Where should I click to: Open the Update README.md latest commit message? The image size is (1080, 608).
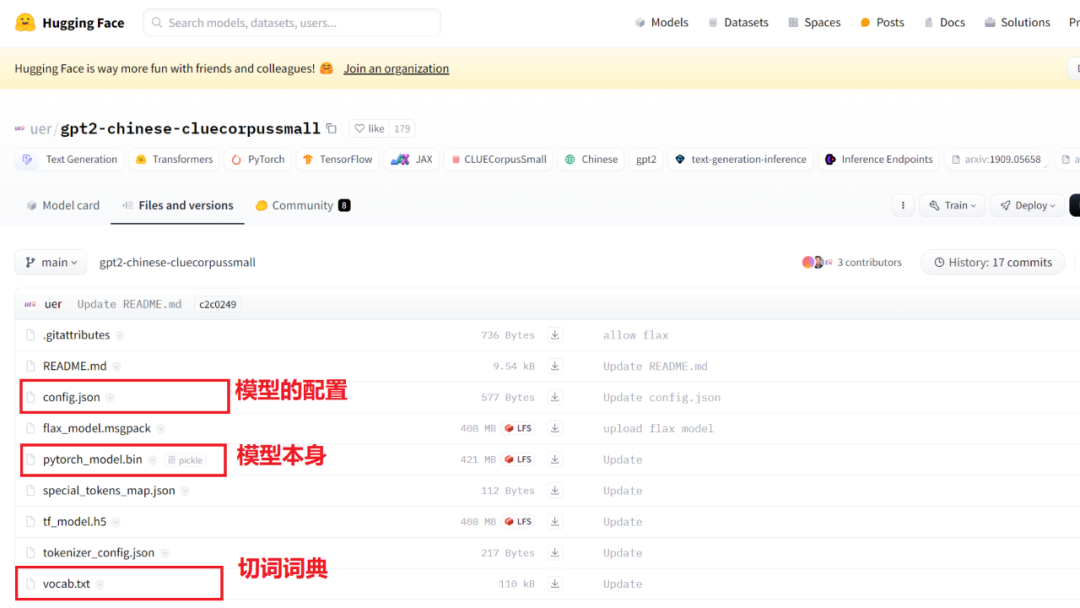pos(129,304)
